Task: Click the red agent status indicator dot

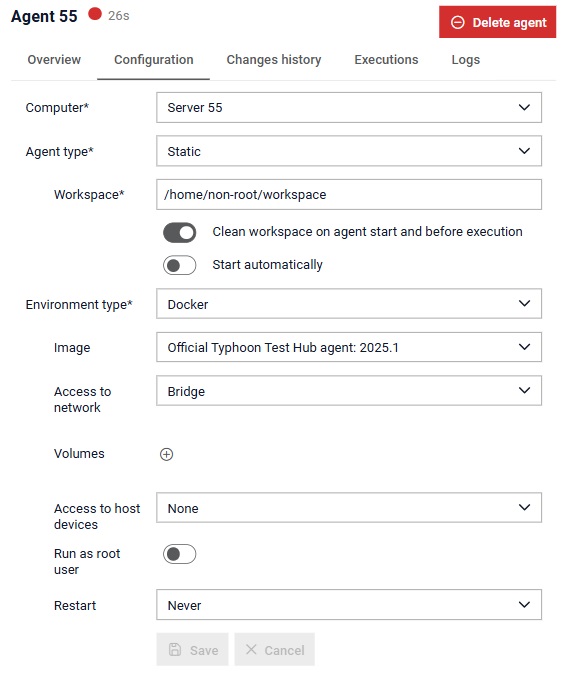Action: (95, 14)
